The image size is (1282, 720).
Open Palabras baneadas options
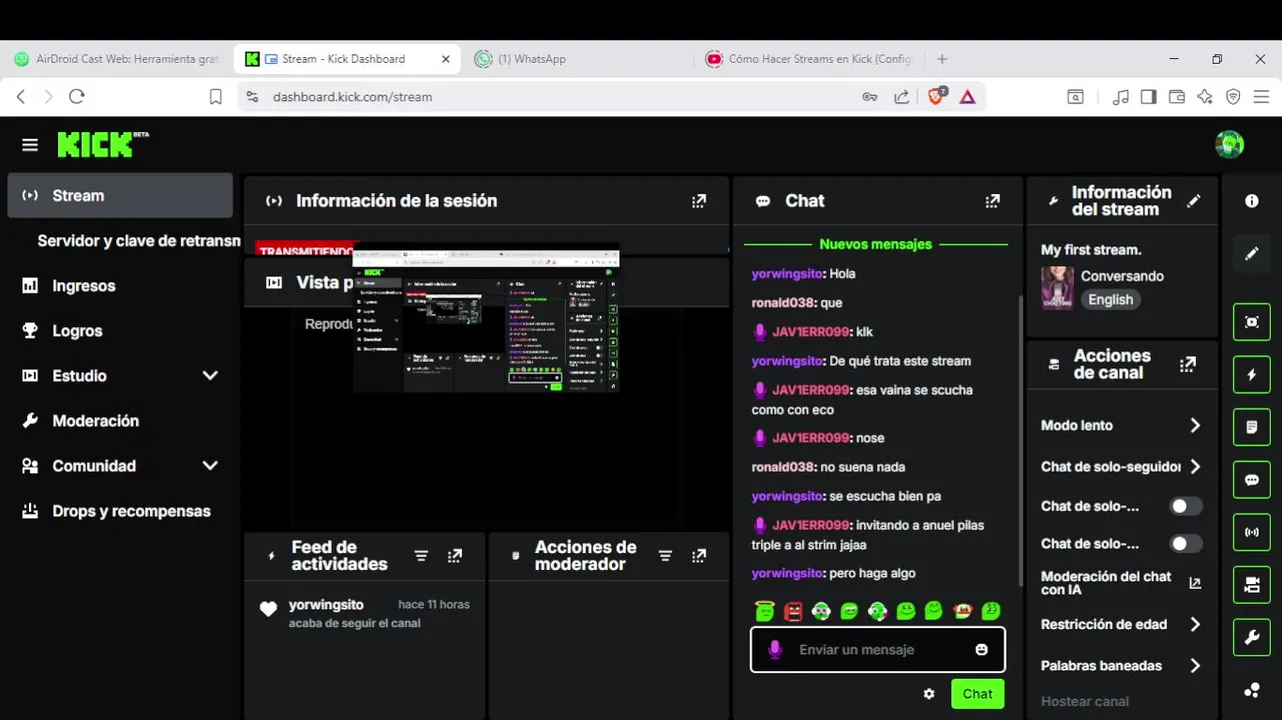1121,666
